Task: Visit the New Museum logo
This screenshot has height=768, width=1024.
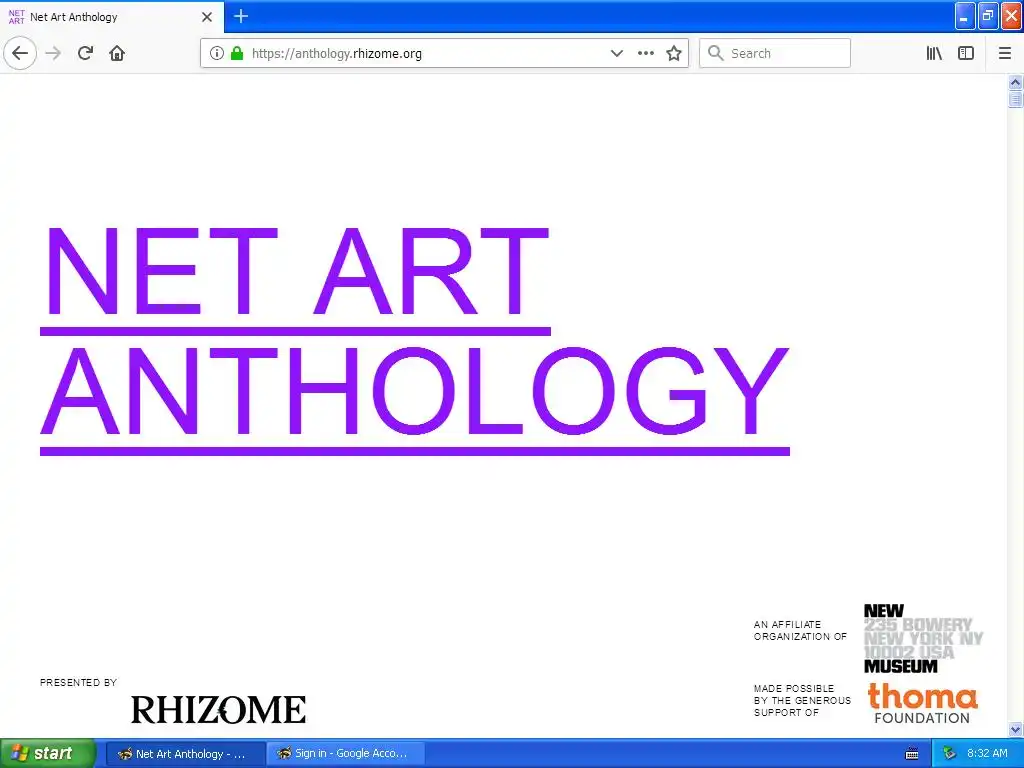Action: click(x=923, y=639)
